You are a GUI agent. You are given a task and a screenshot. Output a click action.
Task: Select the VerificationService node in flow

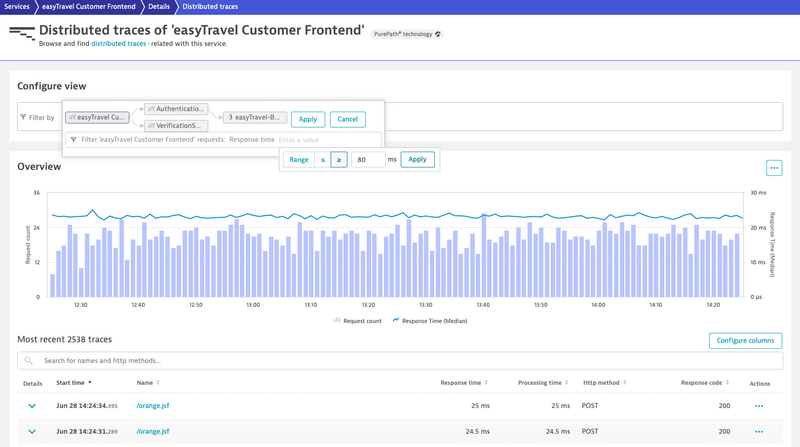(x=176, y=126)
